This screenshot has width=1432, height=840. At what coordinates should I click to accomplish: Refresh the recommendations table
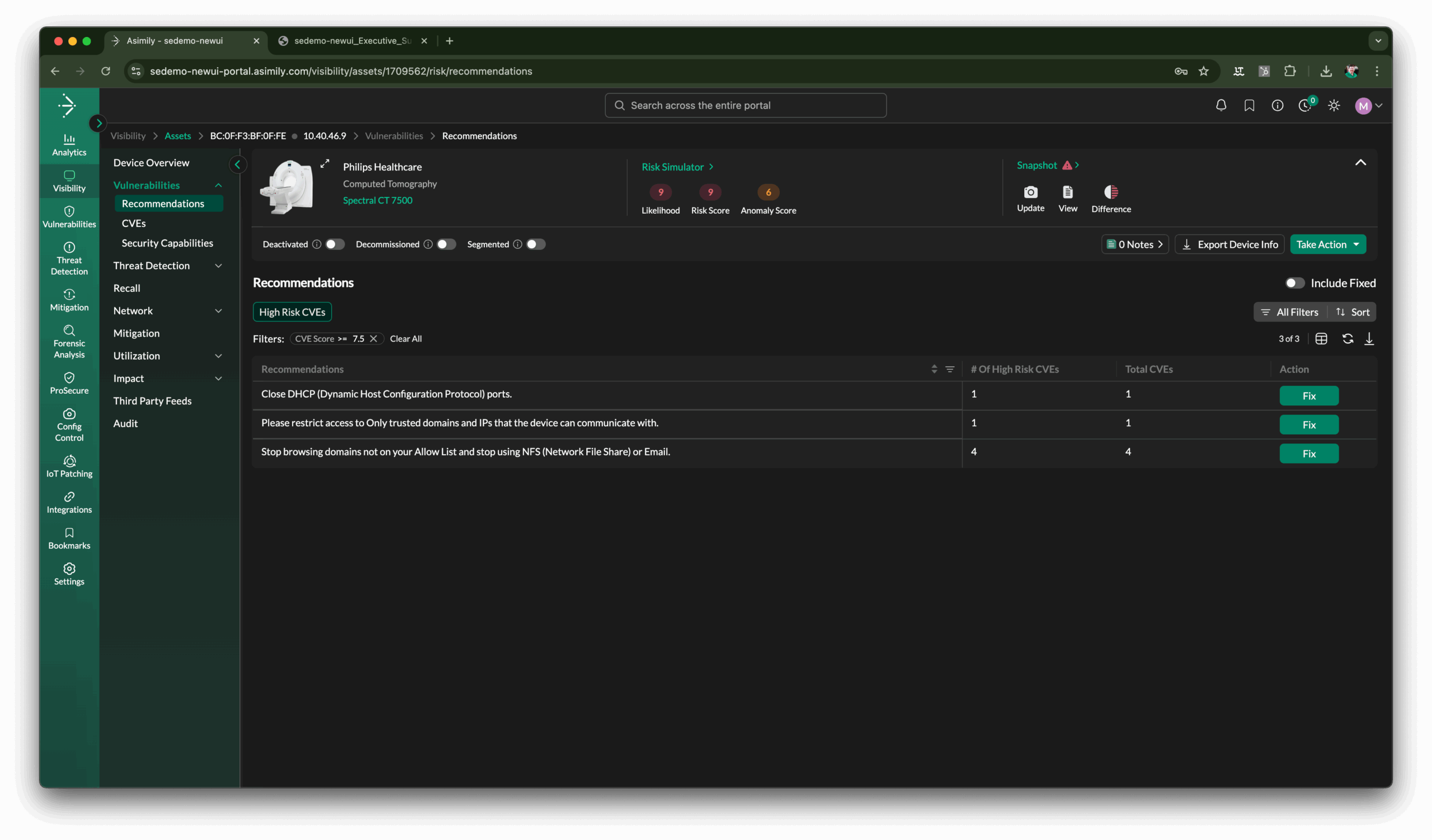coord(1348,338)
